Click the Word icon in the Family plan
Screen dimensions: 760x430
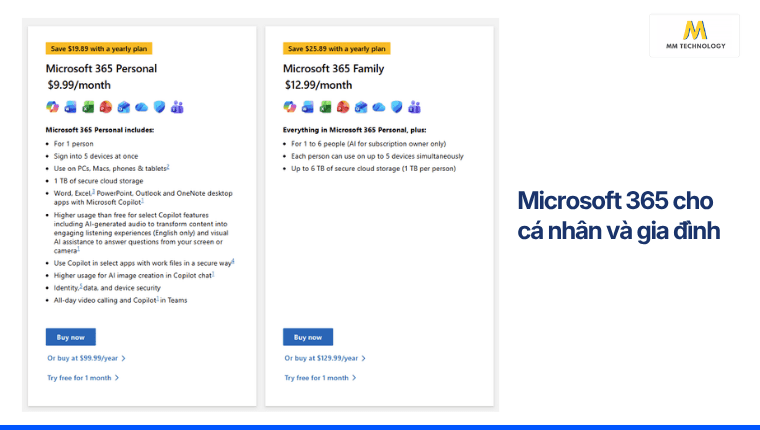[x=308, y=107]
